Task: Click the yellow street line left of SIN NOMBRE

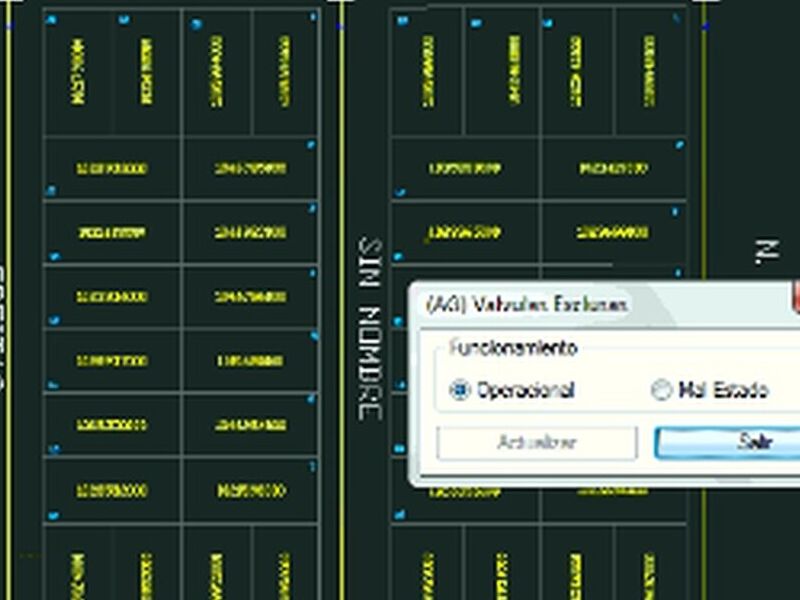Action: tap(343, 300)
